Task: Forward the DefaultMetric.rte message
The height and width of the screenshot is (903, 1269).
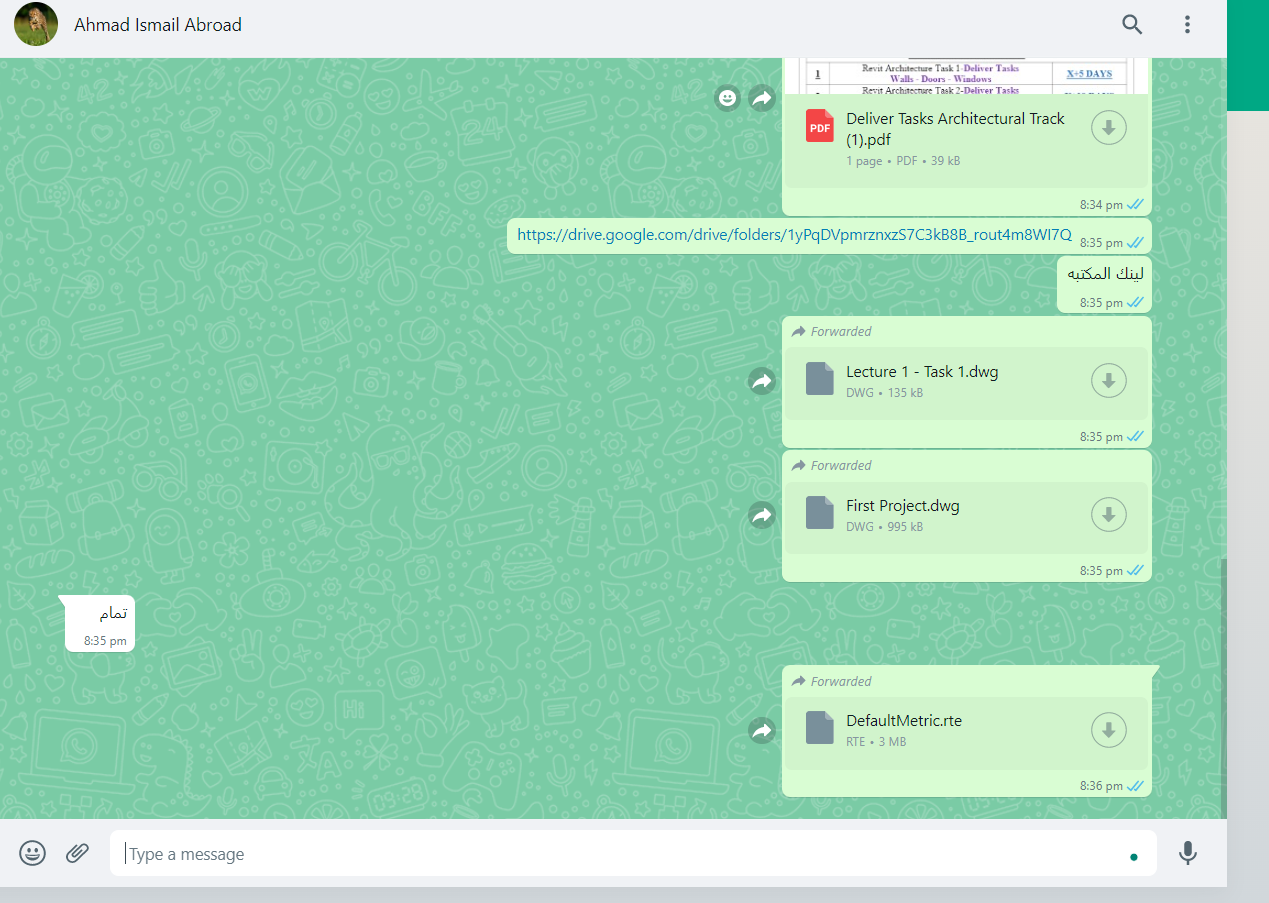Action: tap(762, 731)
